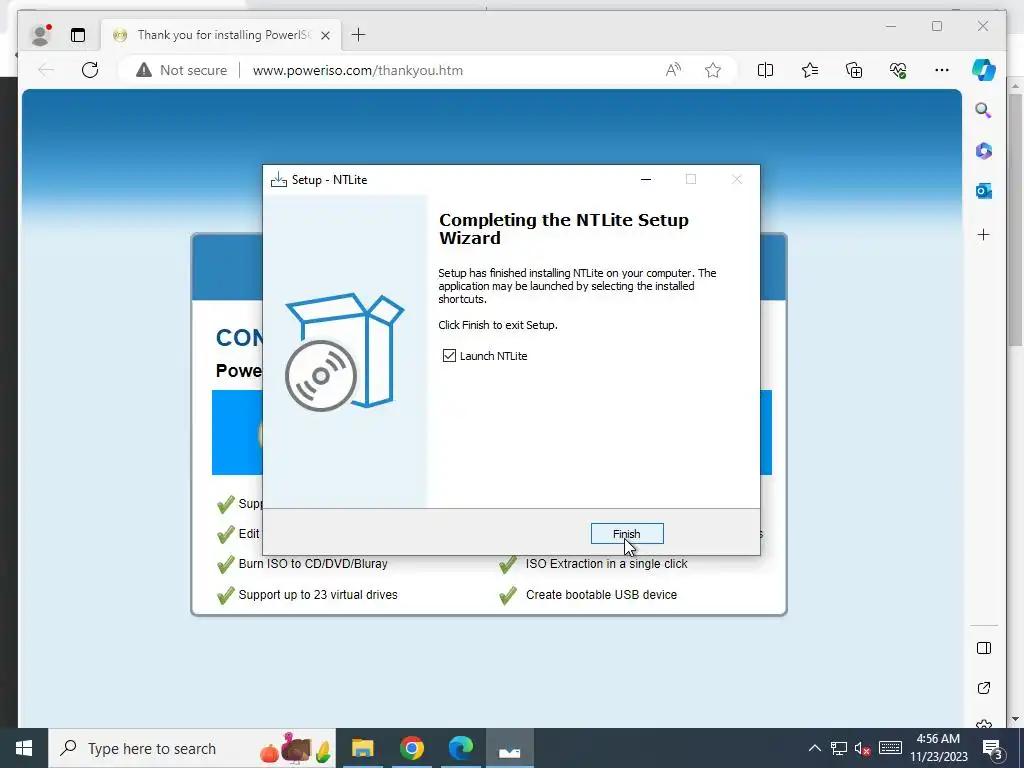
Task: Open Outlook from the Edge sidebar
Action: tap(984, 191)
